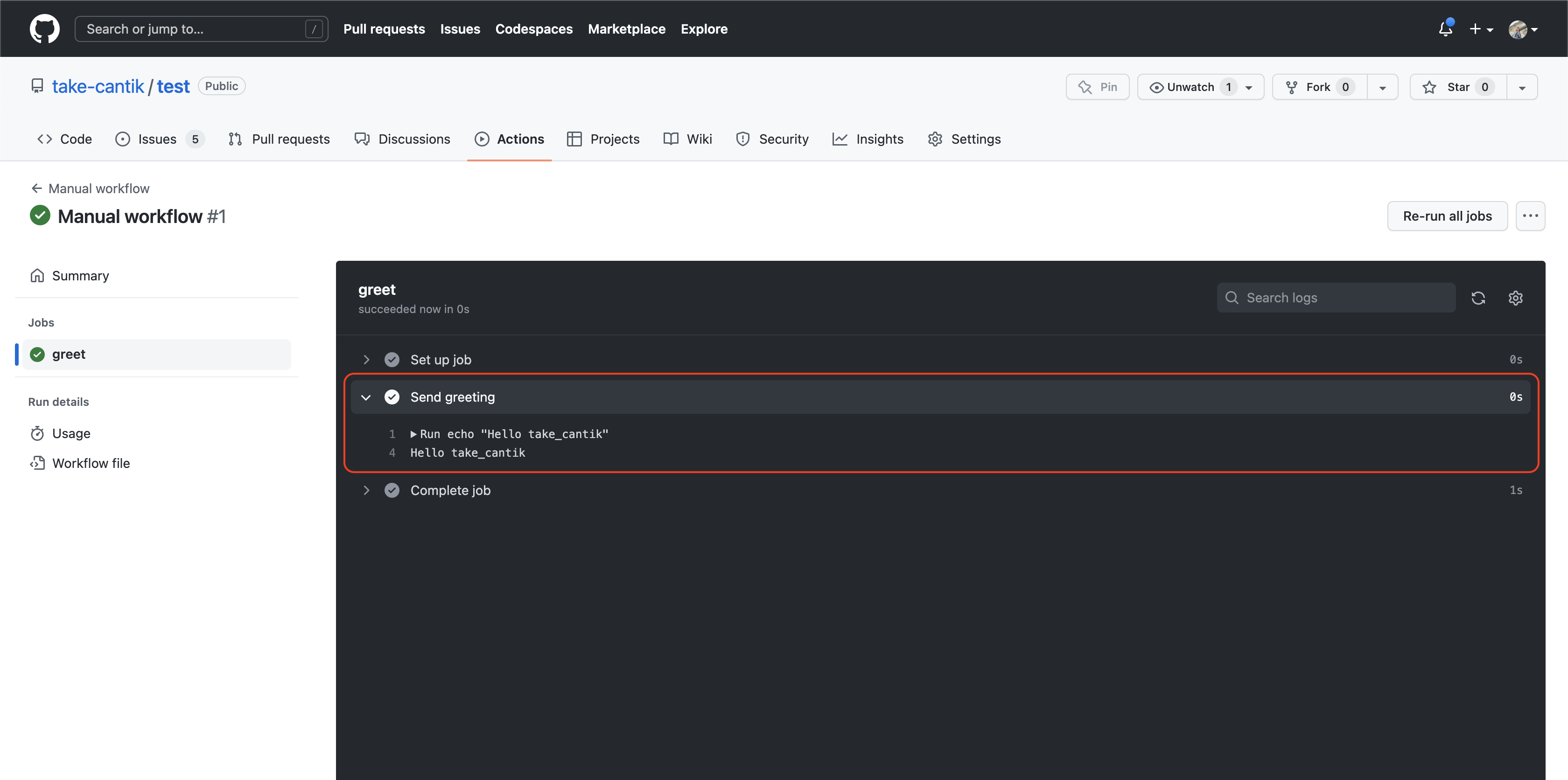Click Re-run all jobs button
Screen dimensions: 1568x780
click(x=1447, y=216)
